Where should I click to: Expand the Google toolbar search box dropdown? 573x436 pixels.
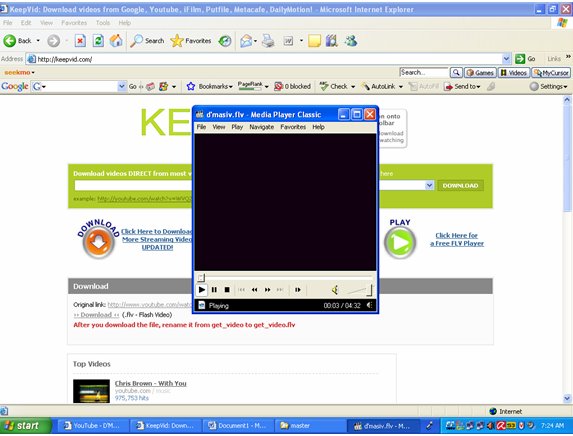(122, 87)
